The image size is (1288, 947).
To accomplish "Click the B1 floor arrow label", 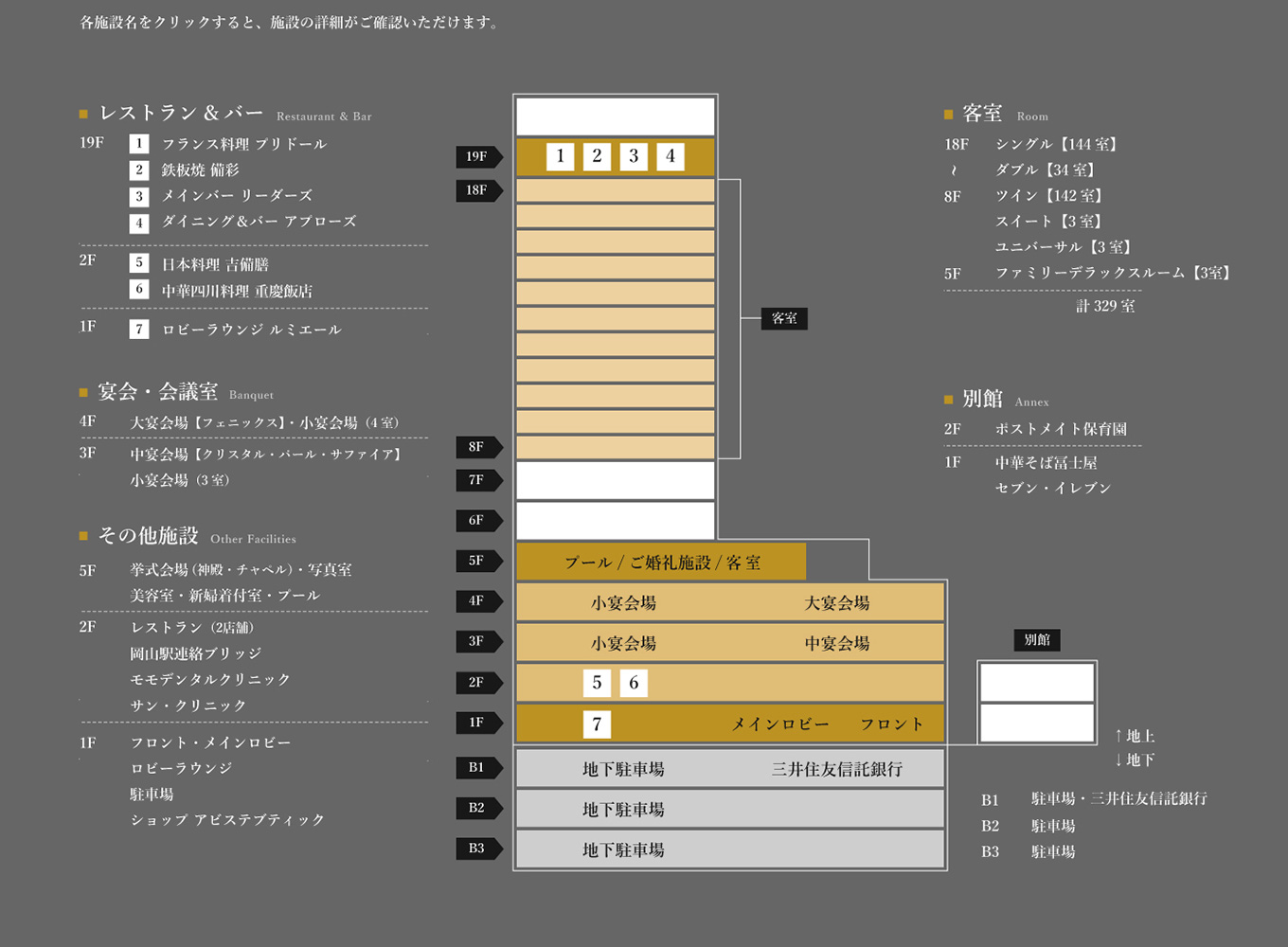I will (478, 768).
